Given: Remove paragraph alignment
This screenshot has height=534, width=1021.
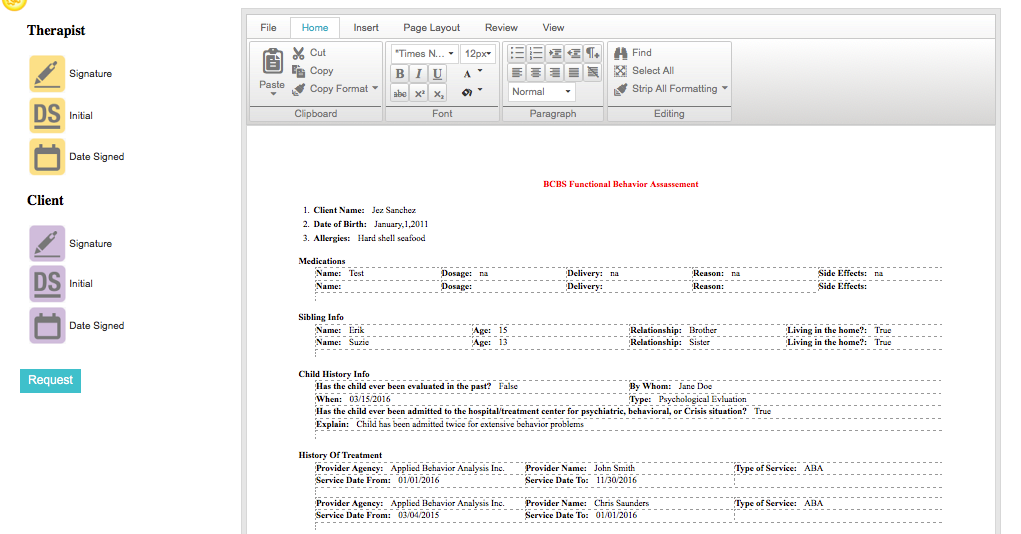Looking at the screenshot, I should 593,72.
